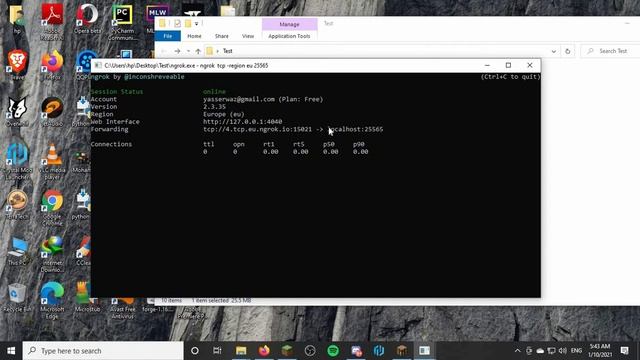Image resolution: width=640 pixels, height=360 pixels.
Task: Click Search Test input field
Action: pos(611,51)
